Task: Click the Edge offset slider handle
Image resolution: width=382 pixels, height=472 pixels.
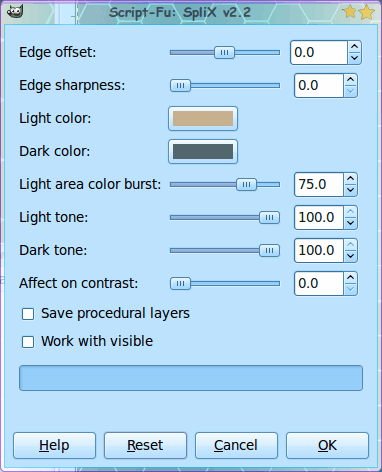Action: point(224,52)
